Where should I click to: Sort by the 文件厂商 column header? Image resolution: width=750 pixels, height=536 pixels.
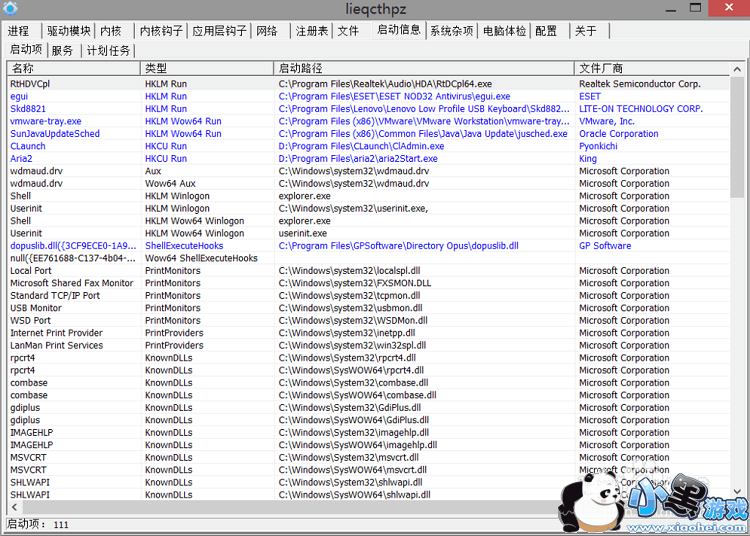[x=652, y=68]
